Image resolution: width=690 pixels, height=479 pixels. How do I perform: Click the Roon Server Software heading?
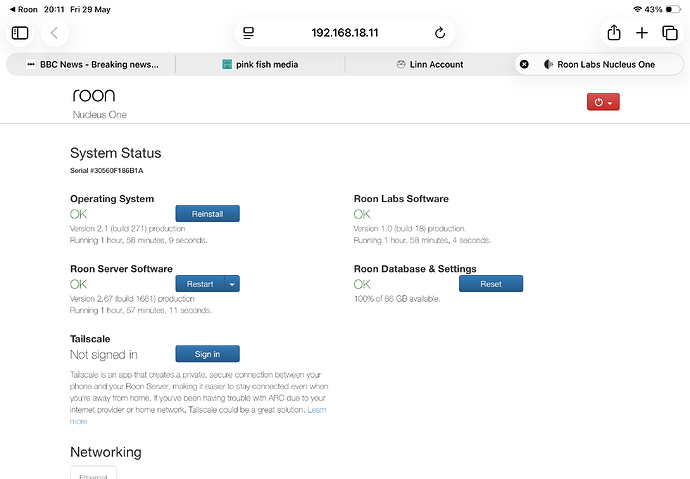[x=121, y=269]
